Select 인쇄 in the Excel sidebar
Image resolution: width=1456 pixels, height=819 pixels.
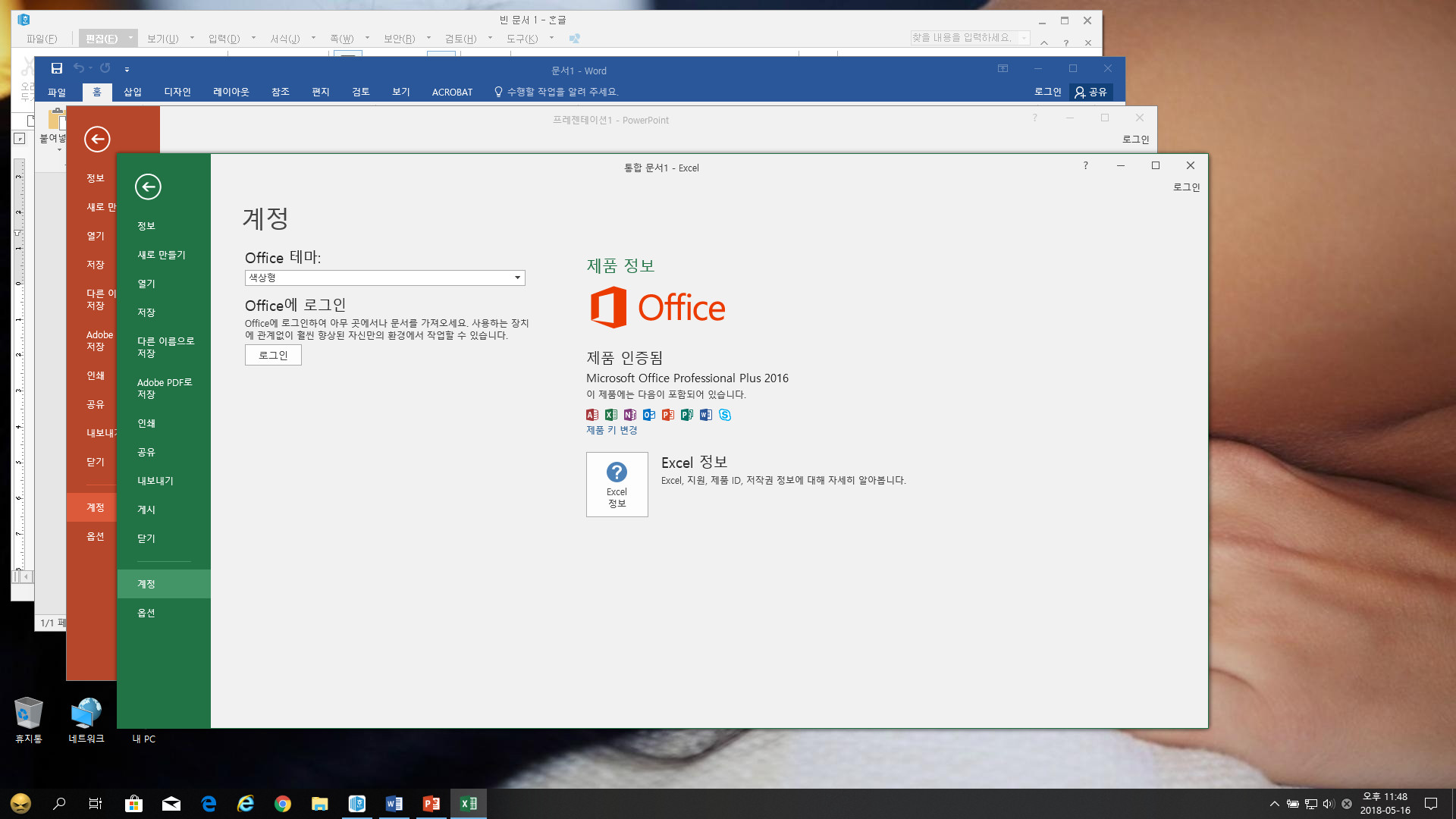(164, 423)
